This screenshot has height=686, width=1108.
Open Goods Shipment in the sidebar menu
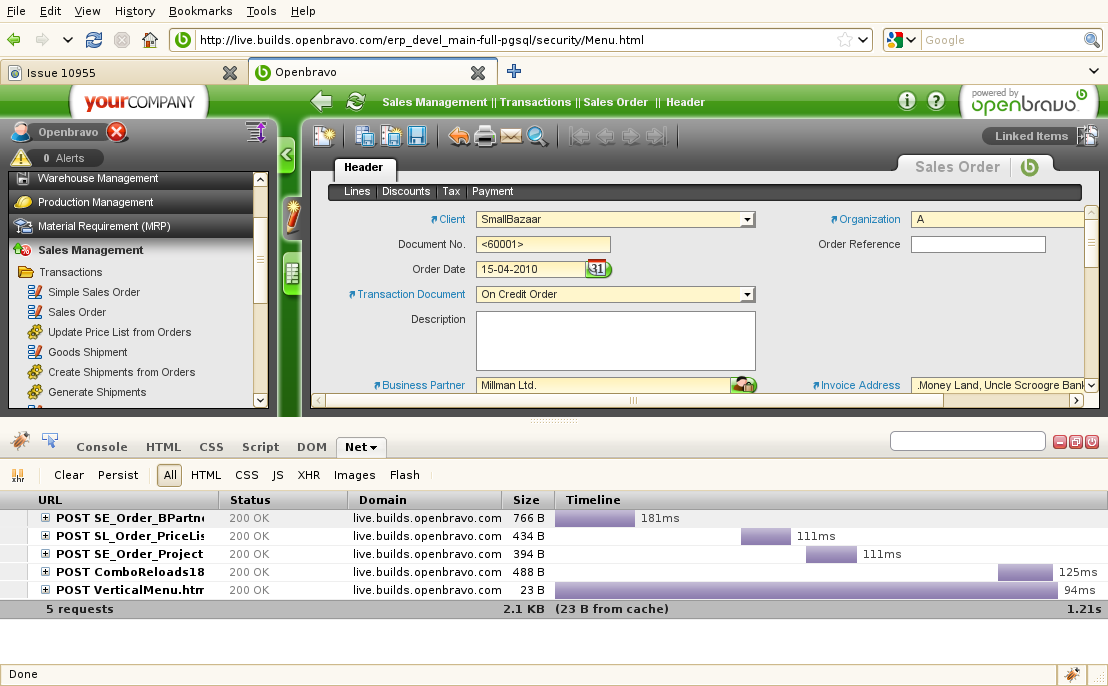[88, 352]
